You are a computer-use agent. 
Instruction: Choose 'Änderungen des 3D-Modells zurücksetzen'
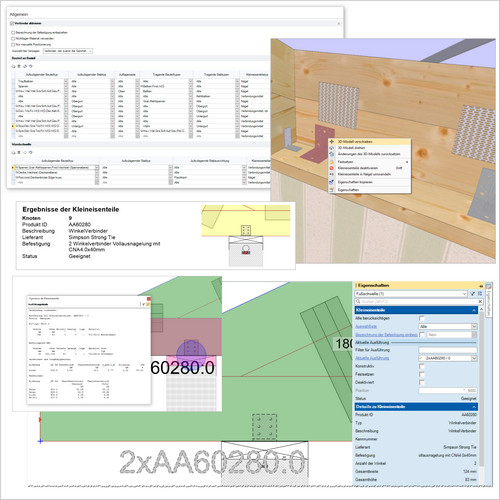[x=369, y=154]
